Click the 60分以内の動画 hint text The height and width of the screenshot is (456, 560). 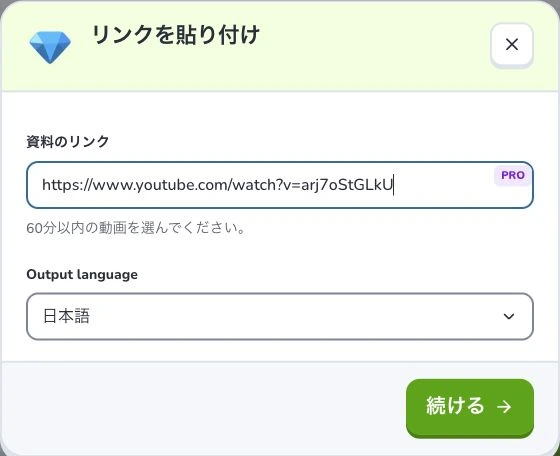click(136, 228)
